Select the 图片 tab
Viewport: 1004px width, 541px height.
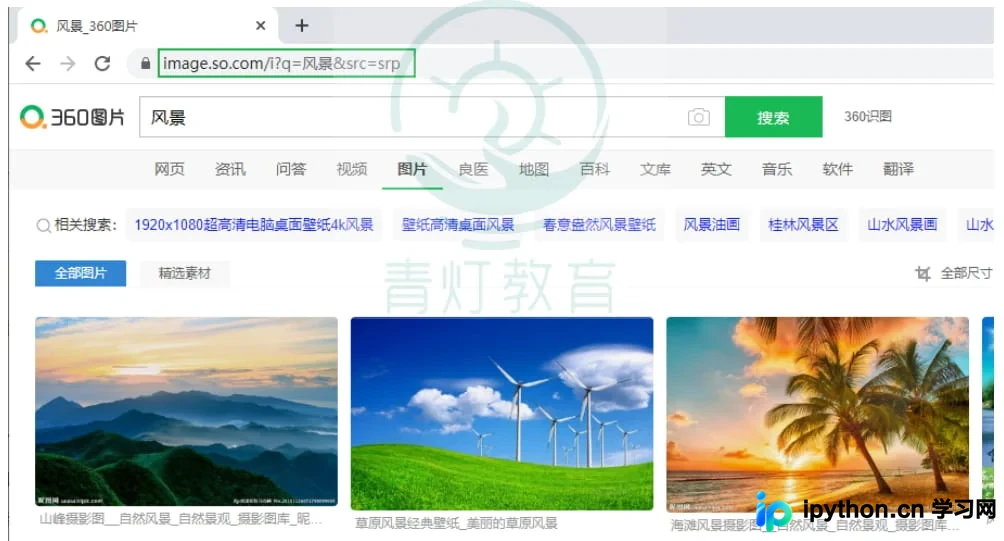pyautogui.click(x=412, y=169)
